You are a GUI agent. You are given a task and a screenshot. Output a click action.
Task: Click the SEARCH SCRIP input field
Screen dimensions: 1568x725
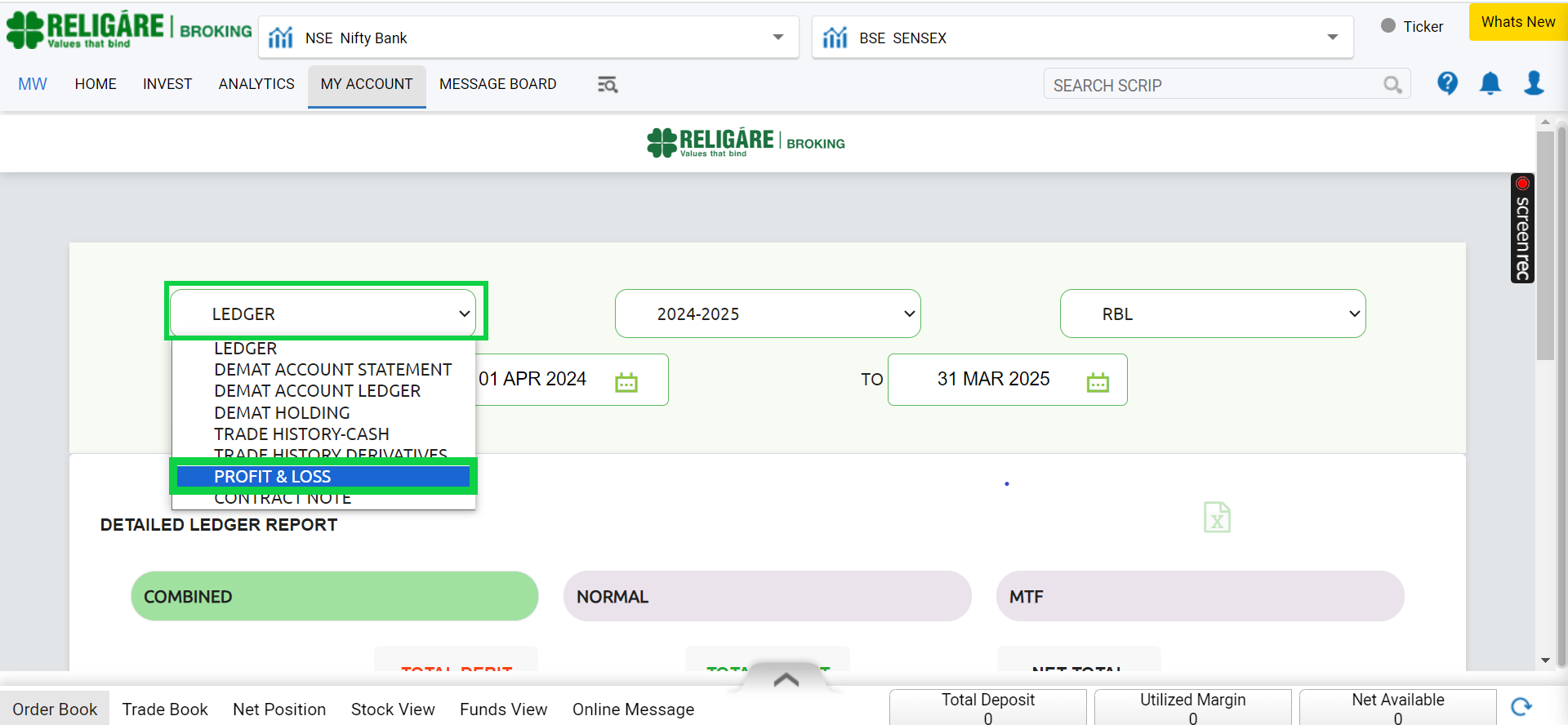pyautogui.click(x=1209, y=85)
